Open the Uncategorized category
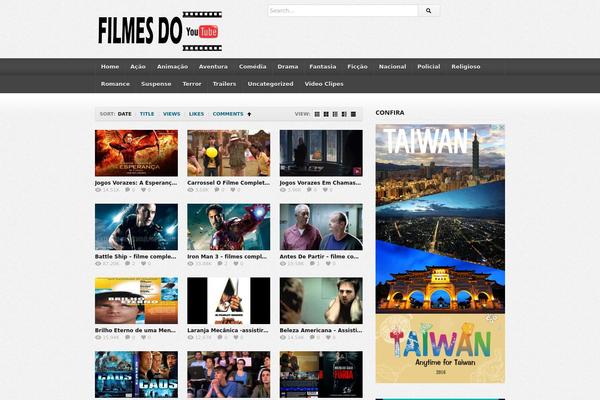Image resolution: width=600 pixels, height=400 pixels. coord(270,84)
